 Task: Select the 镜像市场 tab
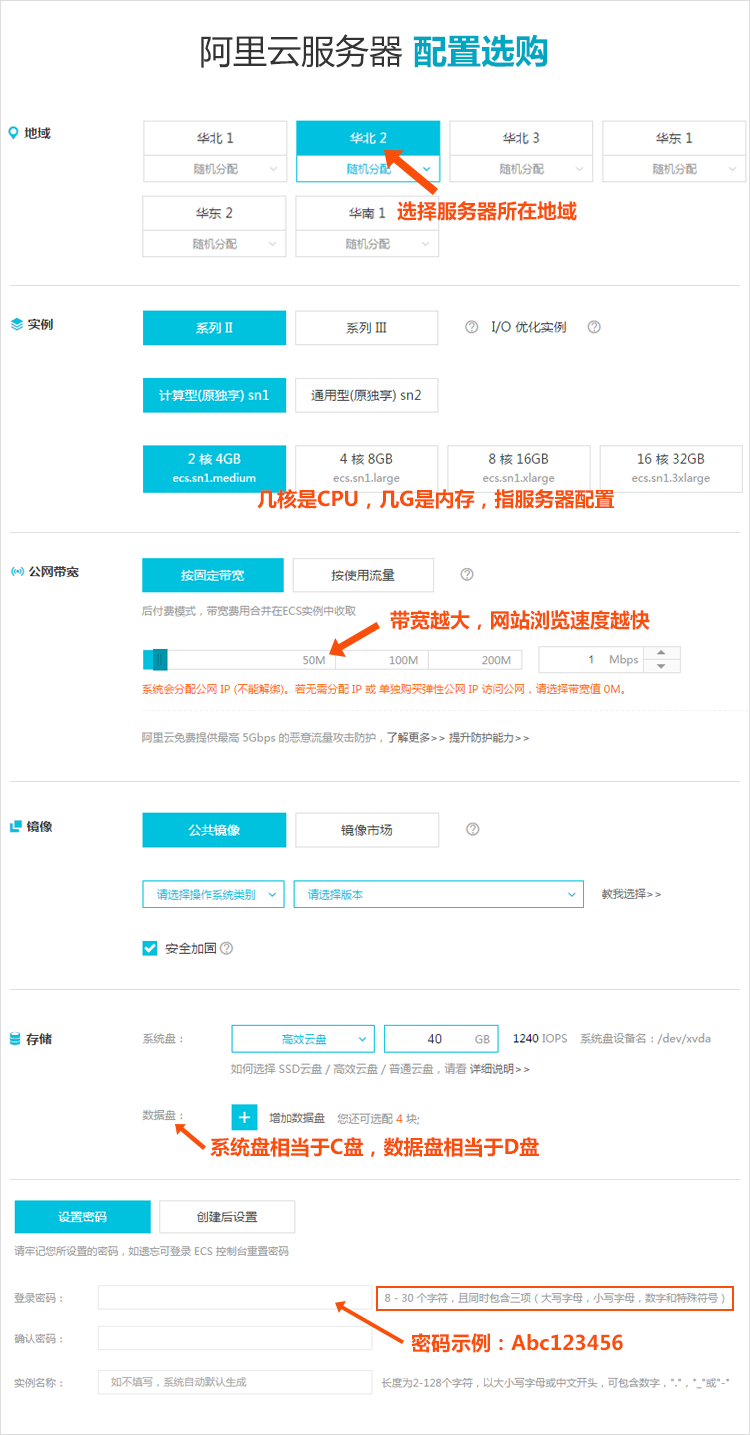(x=367, y=830)
